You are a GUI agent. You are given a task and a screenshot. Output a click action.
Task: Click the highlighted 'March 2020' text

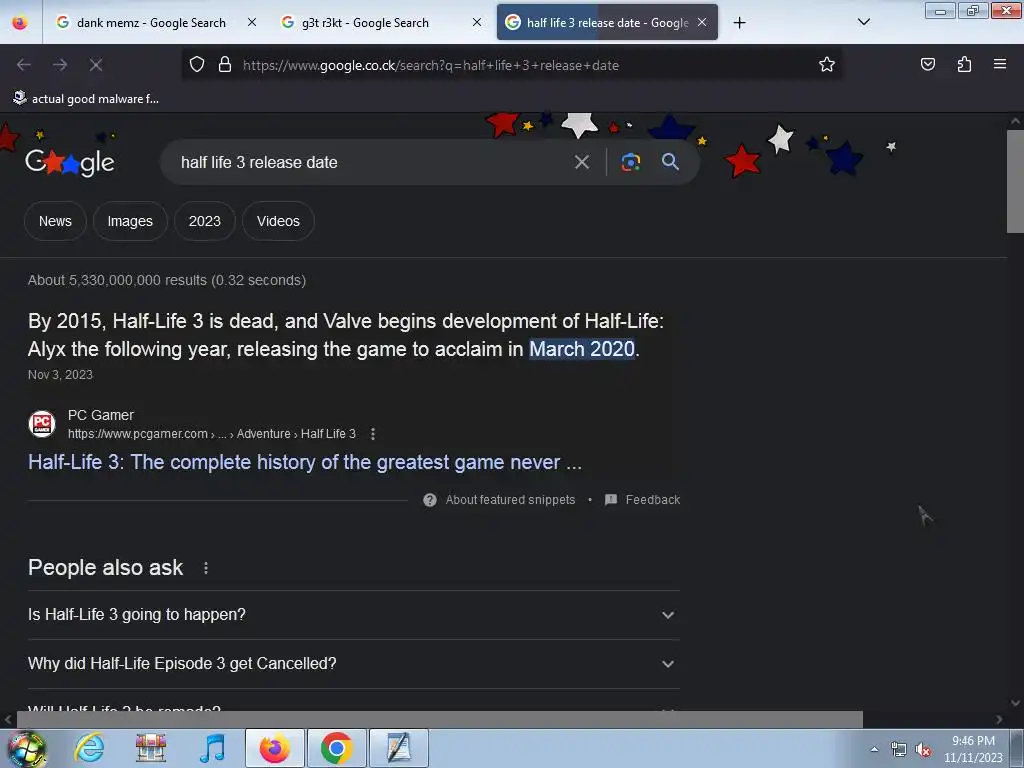point(582,349)
